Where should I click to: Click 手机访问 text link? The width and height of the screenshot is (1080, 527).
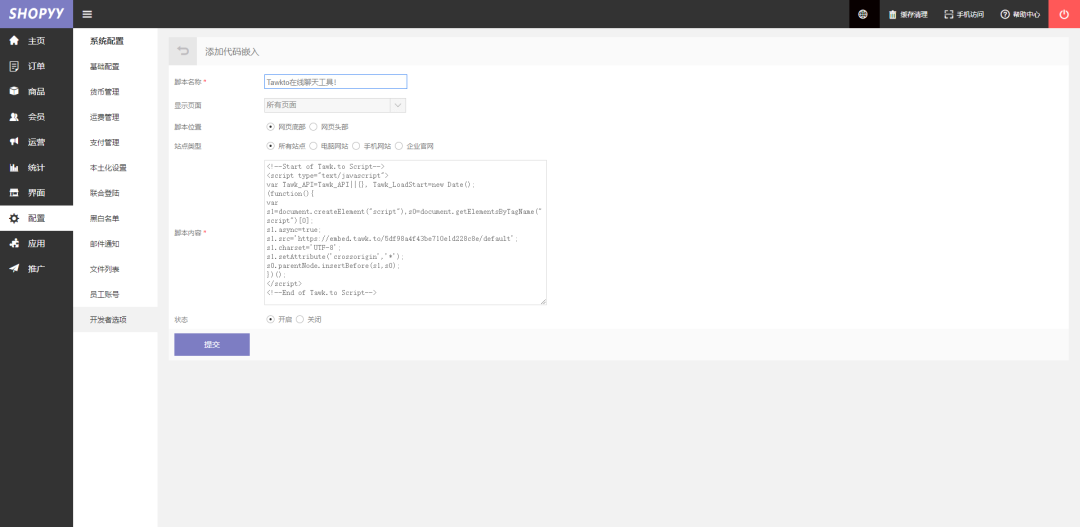tap(970, 14)
